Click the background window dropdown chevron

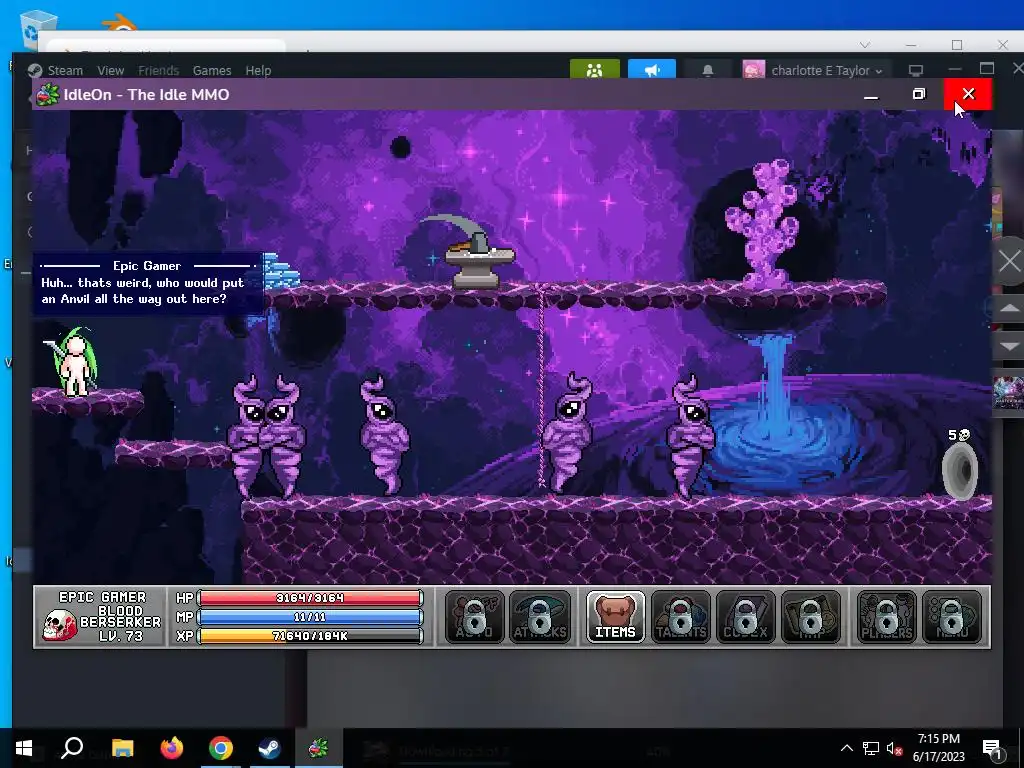click(x=865, y=45)
